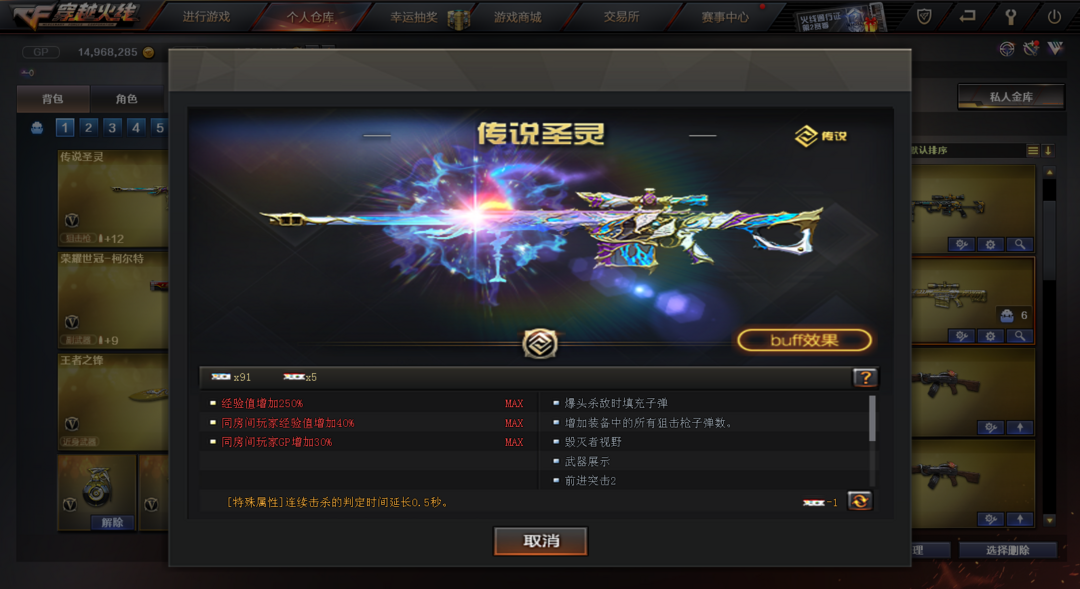
Task: Click the weapon list scroll down arrow
Action: click(x=1049, y=521)
